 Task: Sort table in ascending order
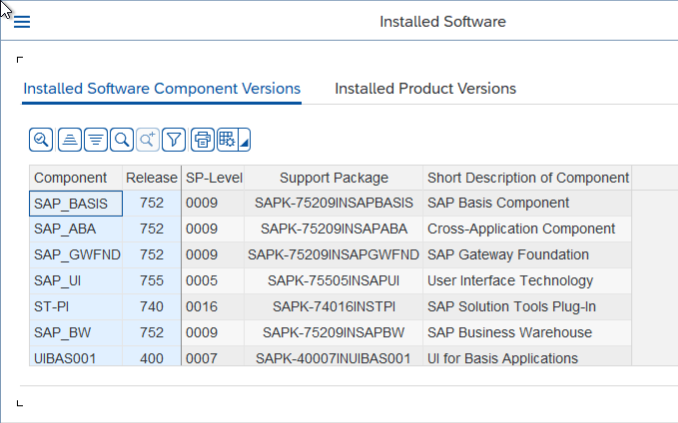70,140
